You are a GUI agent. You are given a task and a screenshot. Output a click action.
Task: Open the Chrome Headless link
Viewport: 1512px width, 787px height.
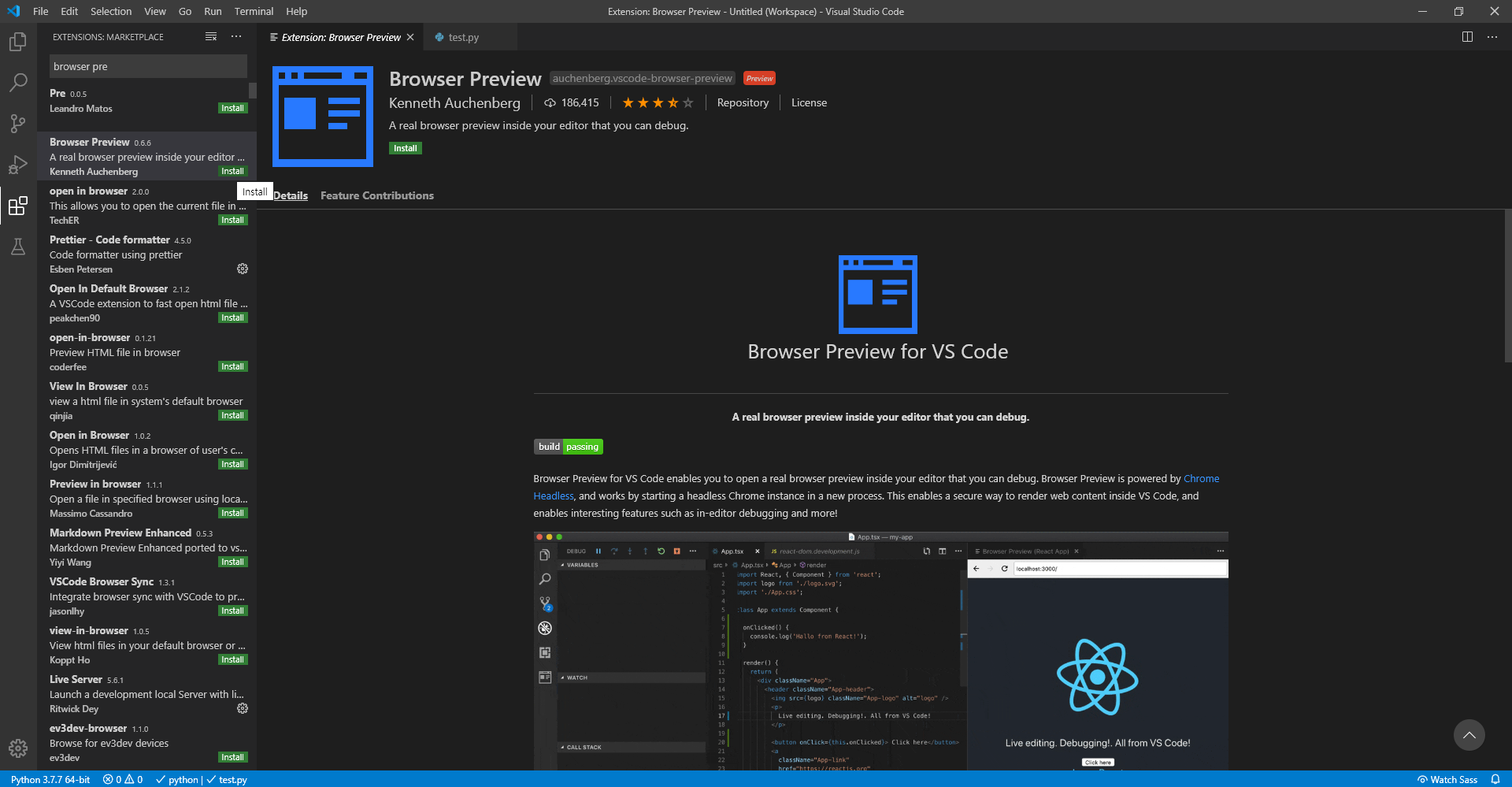pos(1201,478)
